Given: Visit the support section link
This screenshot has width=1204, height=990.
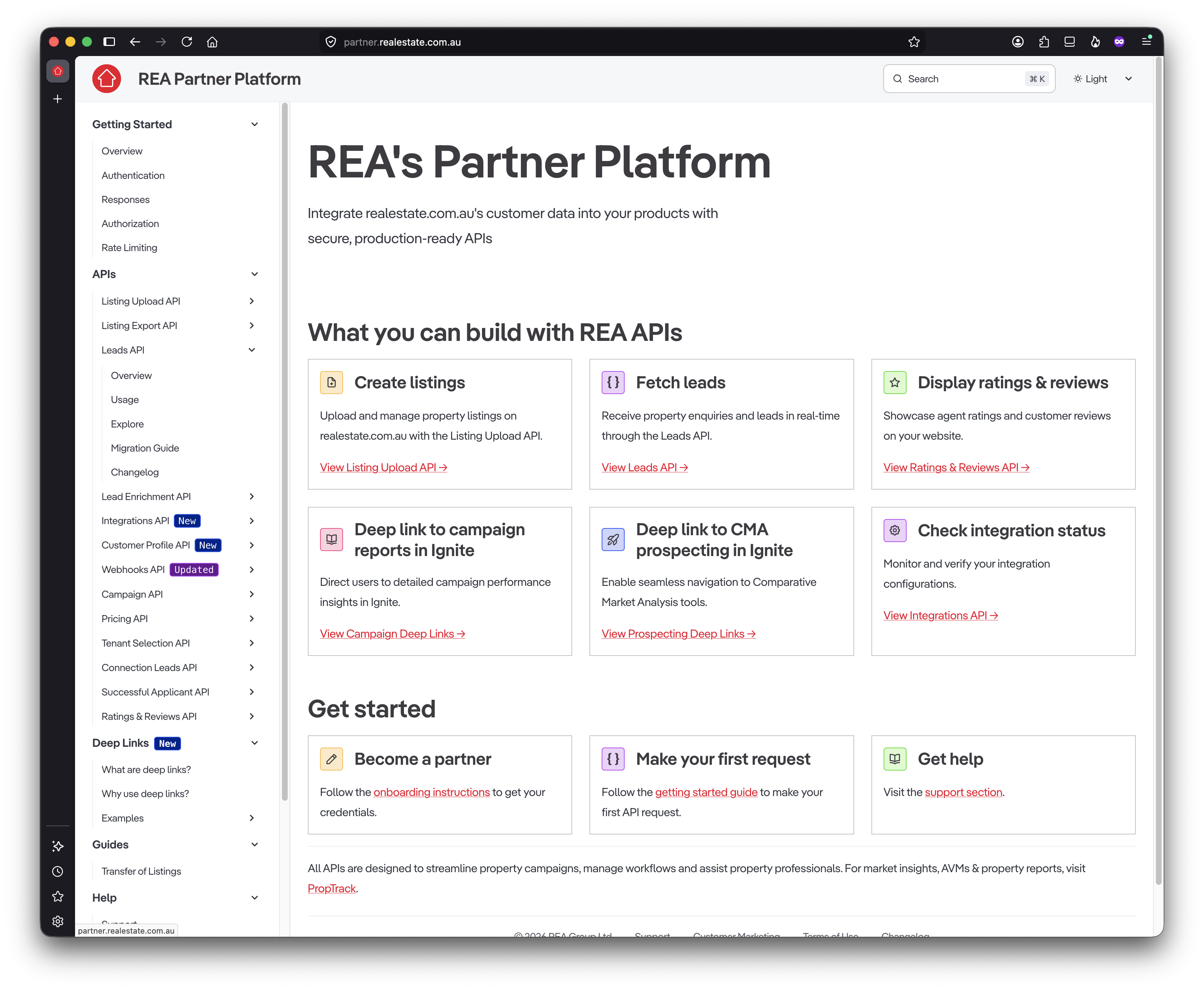Looking at the screenshot, I should (x=963, y=793).
